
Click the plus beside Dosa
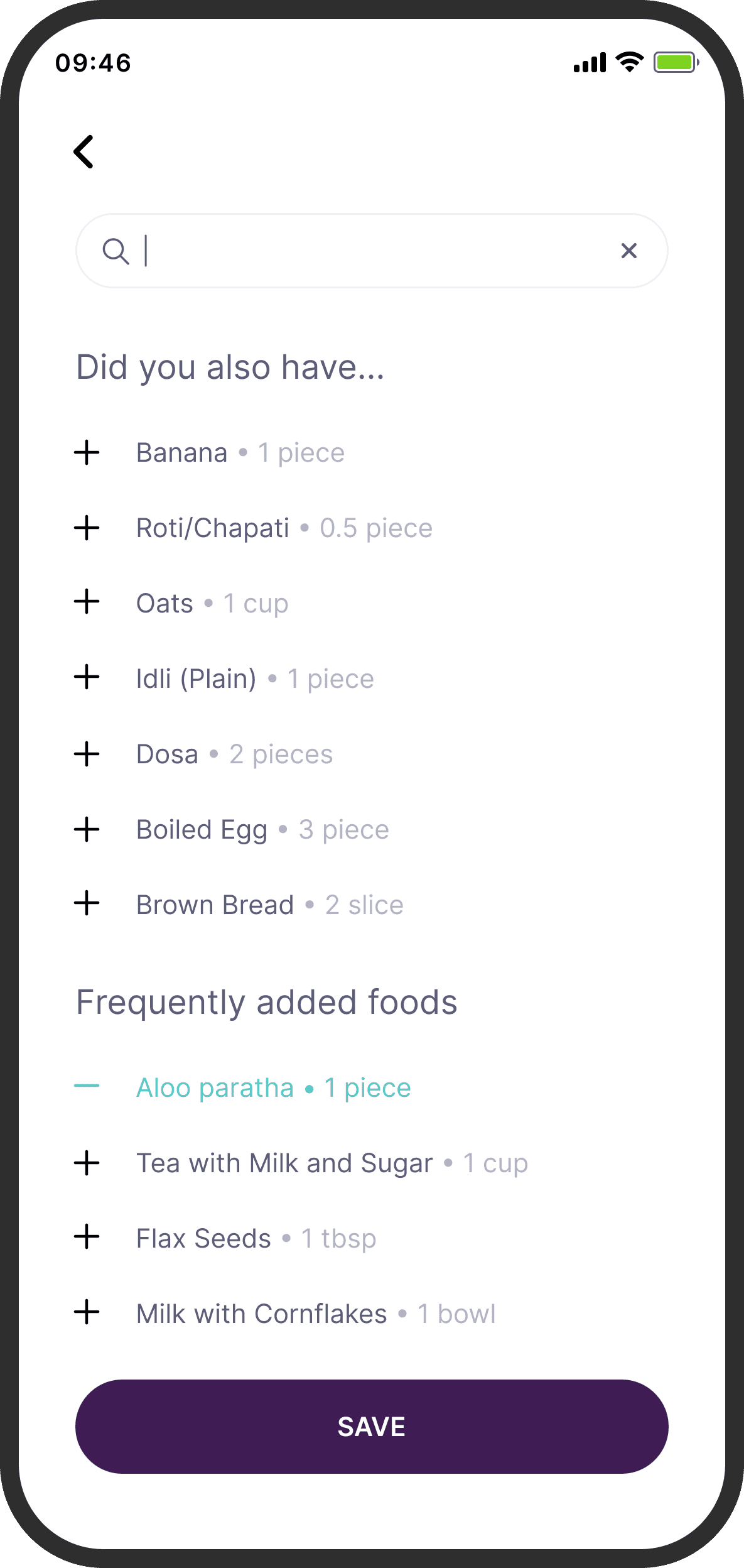87,754
